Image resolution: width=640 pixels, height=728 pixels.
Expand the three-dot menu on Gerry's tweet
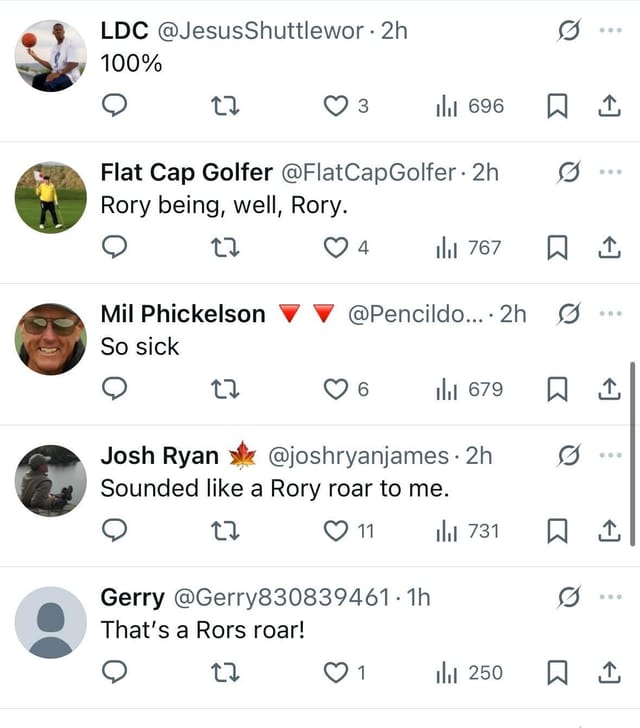tap(611, 598)
